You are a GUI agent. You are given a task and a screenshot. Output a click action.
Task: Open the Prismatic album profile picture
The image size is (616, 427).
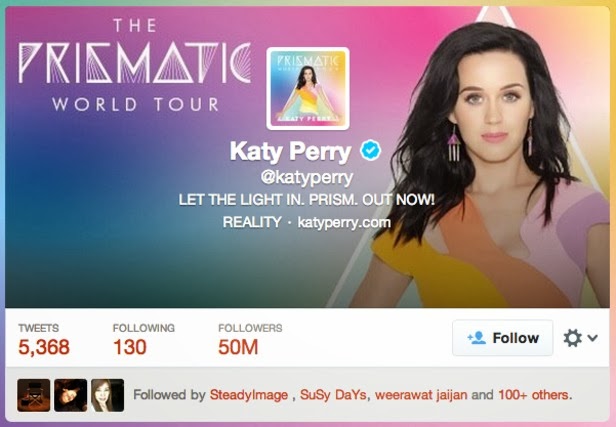(308, 88)
